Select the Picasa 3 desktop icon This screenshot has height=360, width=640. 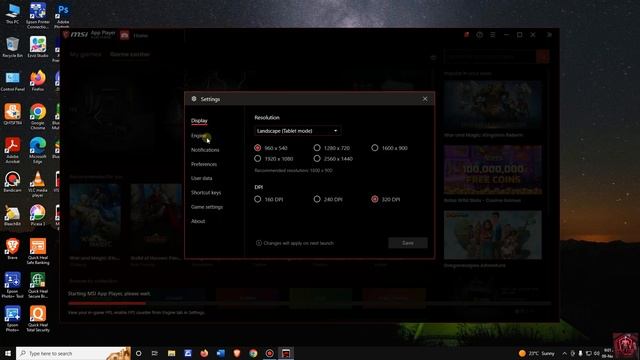click(x=38, y=216)
